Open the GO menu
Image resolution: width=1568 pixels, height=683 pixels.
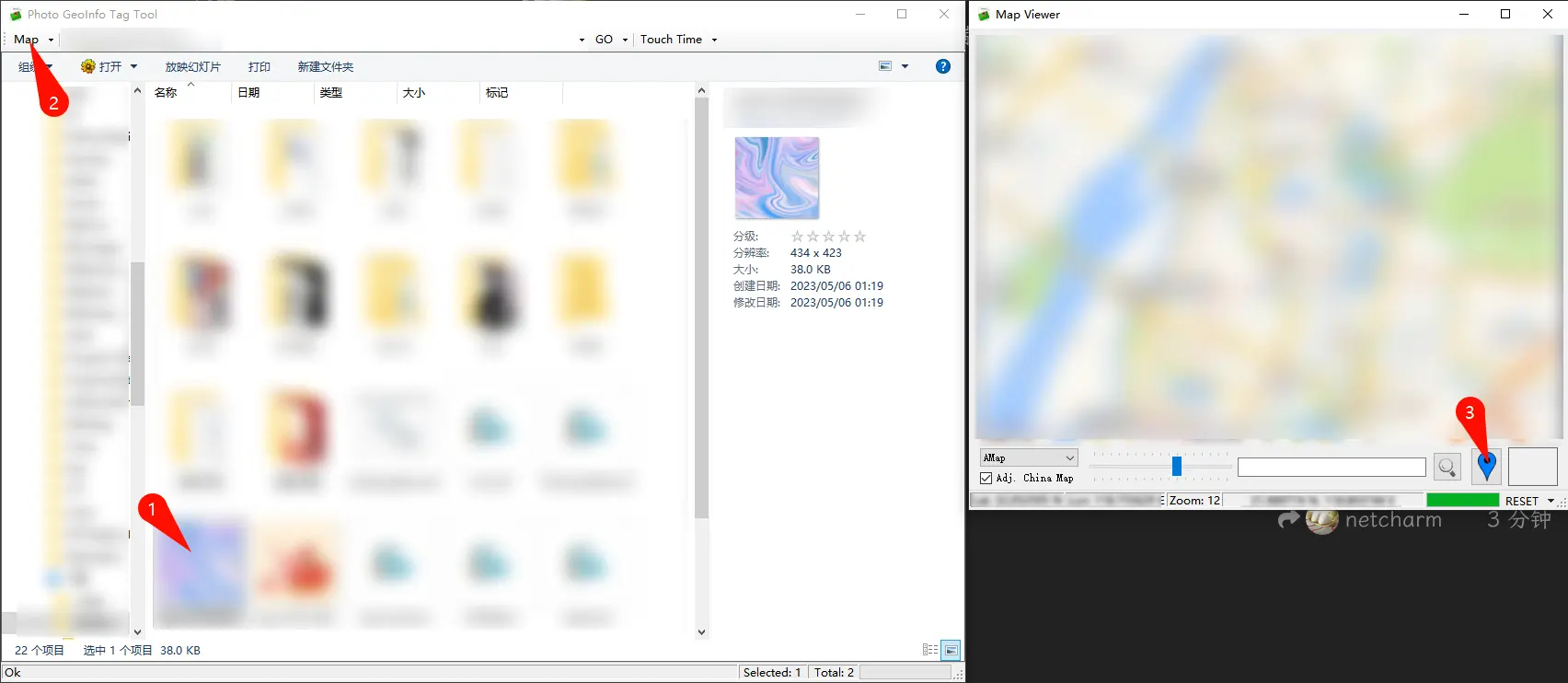[604, 40]
